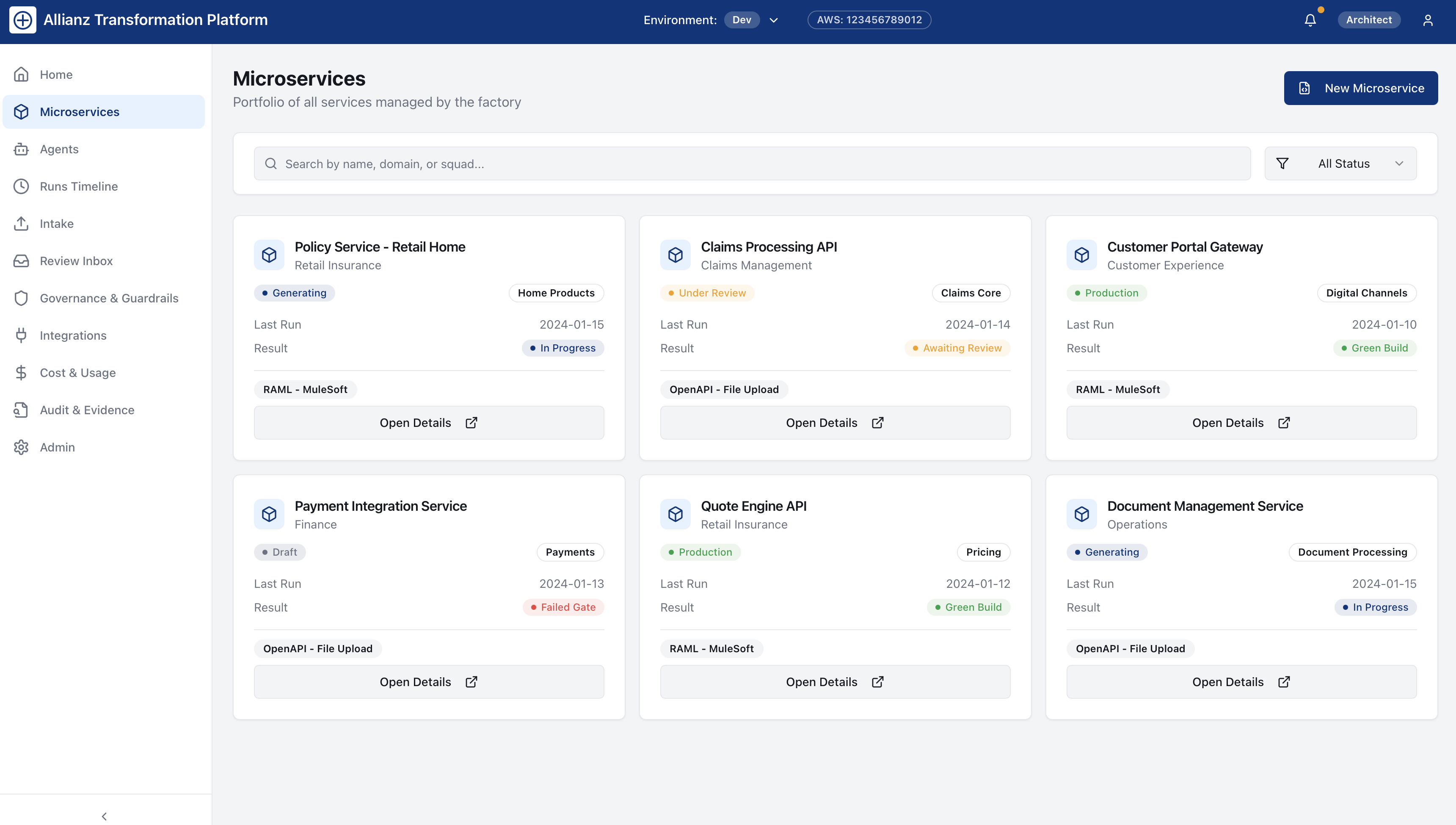This screenshot has height=825, width=1456.
Task: Open the Environment dropdown next to Dev
Action: click(x=773, y=20)
